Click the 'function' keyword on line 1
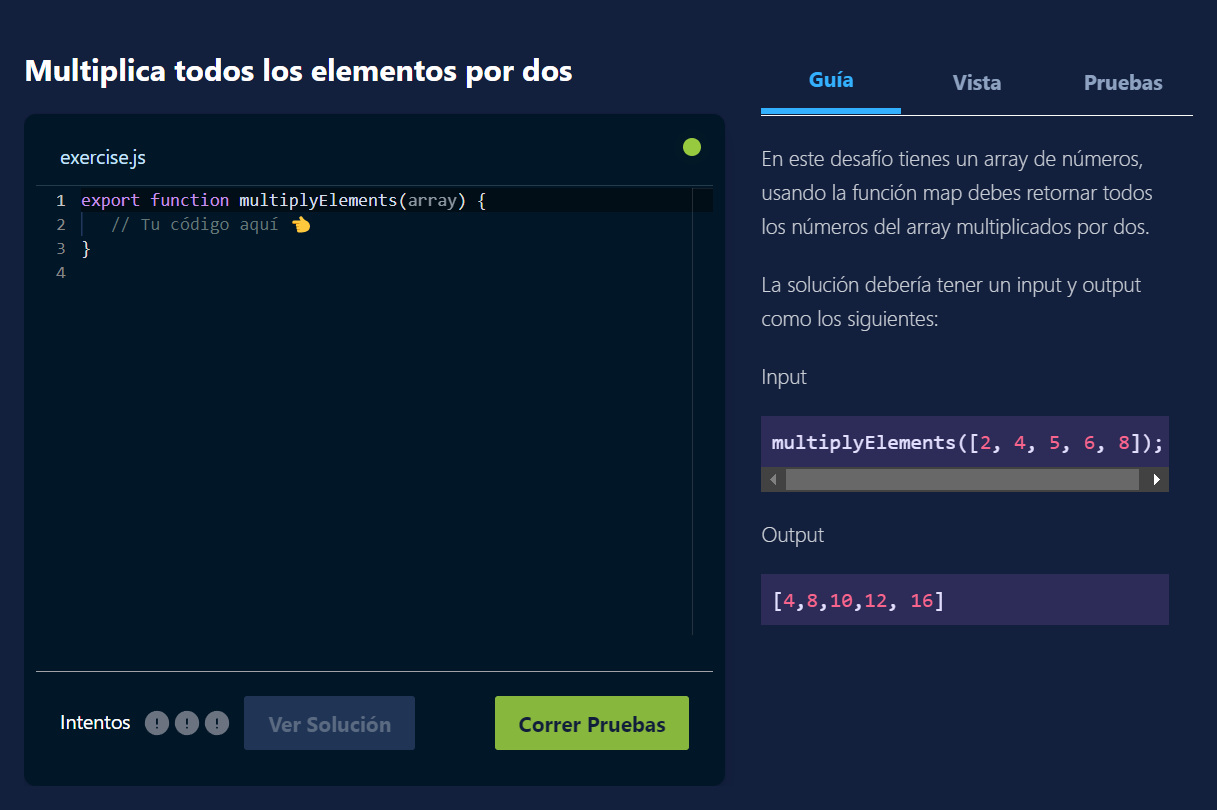 (190, 200)
